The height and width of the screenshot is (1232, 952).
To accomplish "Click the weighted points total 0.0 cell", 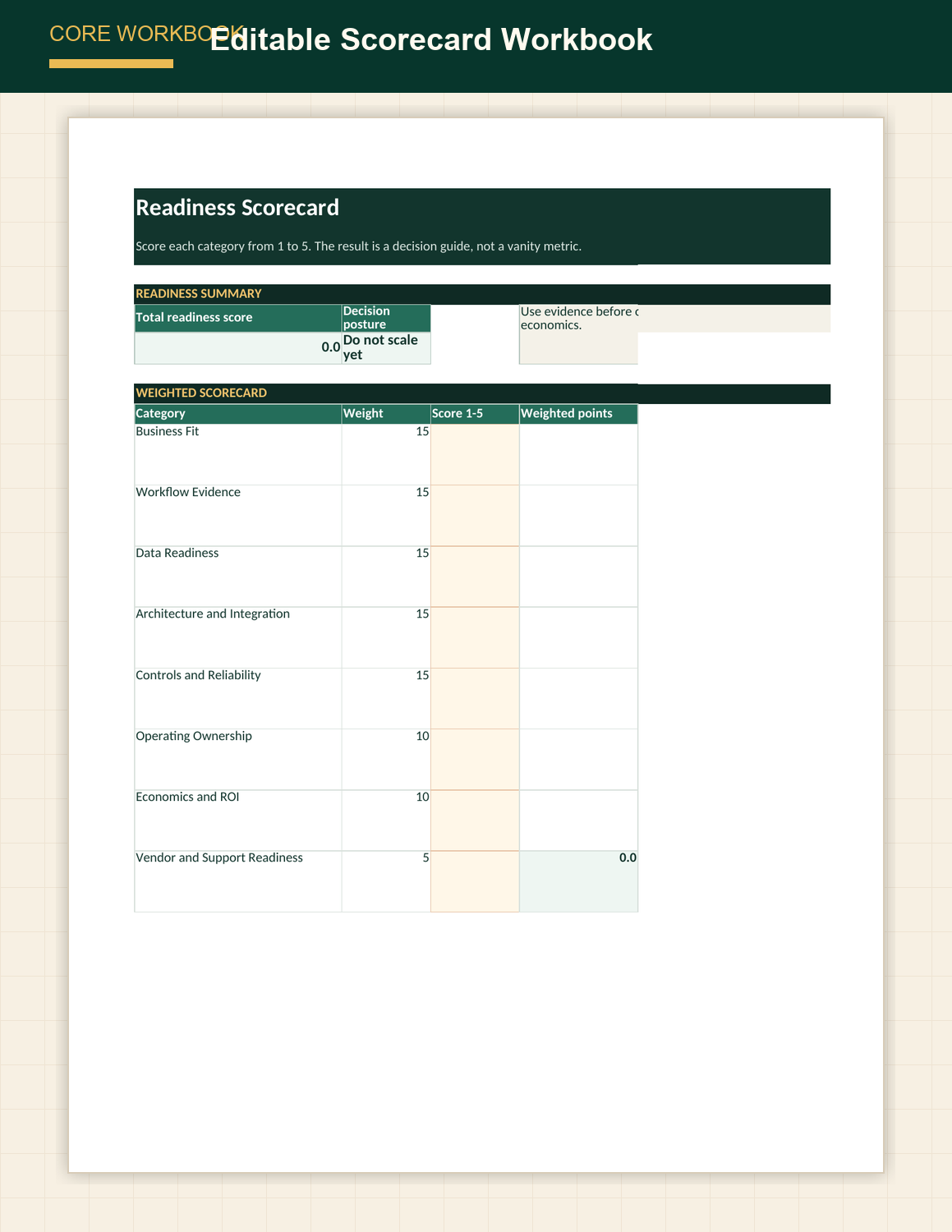I will (578, 881).
